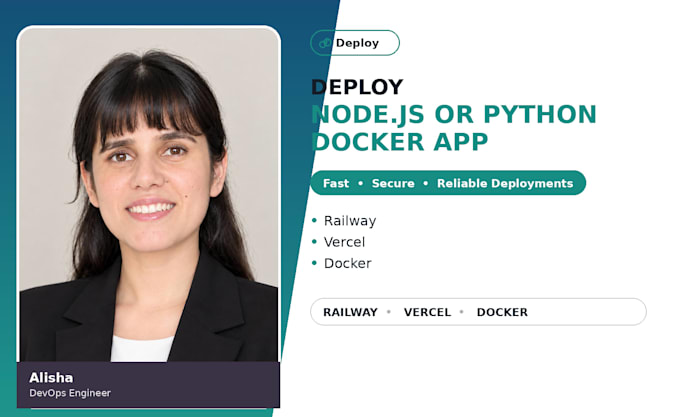
Task: Click the 'DOCKER APP' headline line
Action: tap(399, 142)
